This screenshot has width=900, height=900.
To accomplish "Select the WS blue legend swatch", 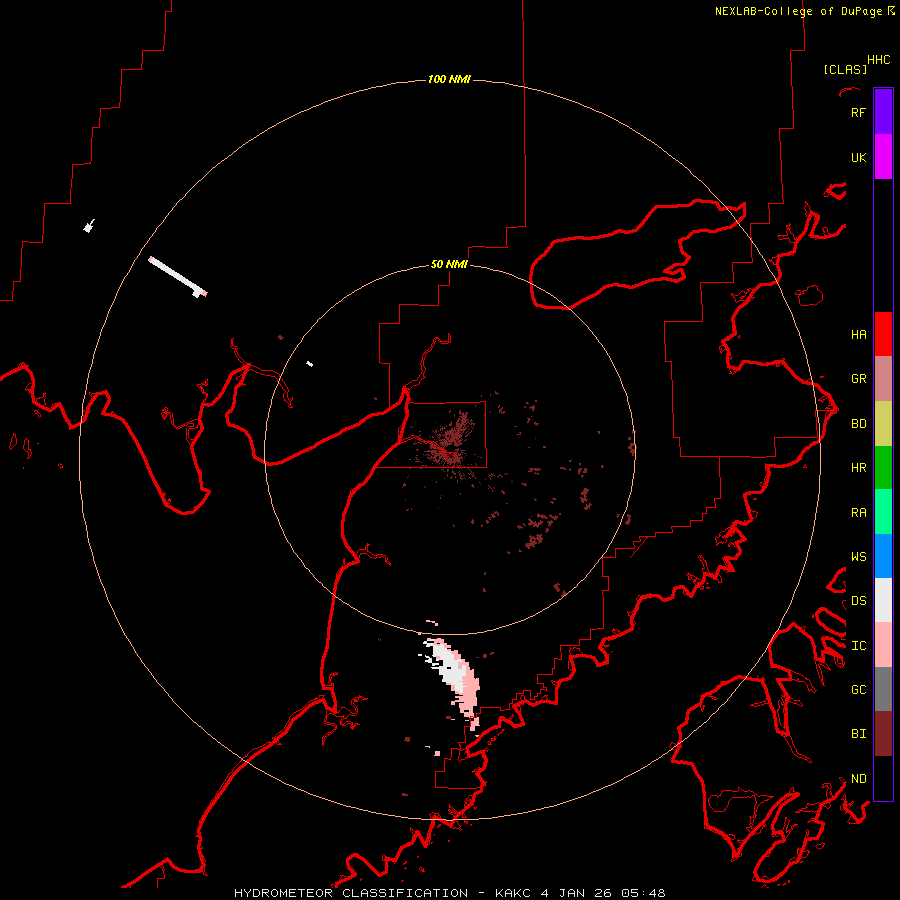I will tap(883, 556).
